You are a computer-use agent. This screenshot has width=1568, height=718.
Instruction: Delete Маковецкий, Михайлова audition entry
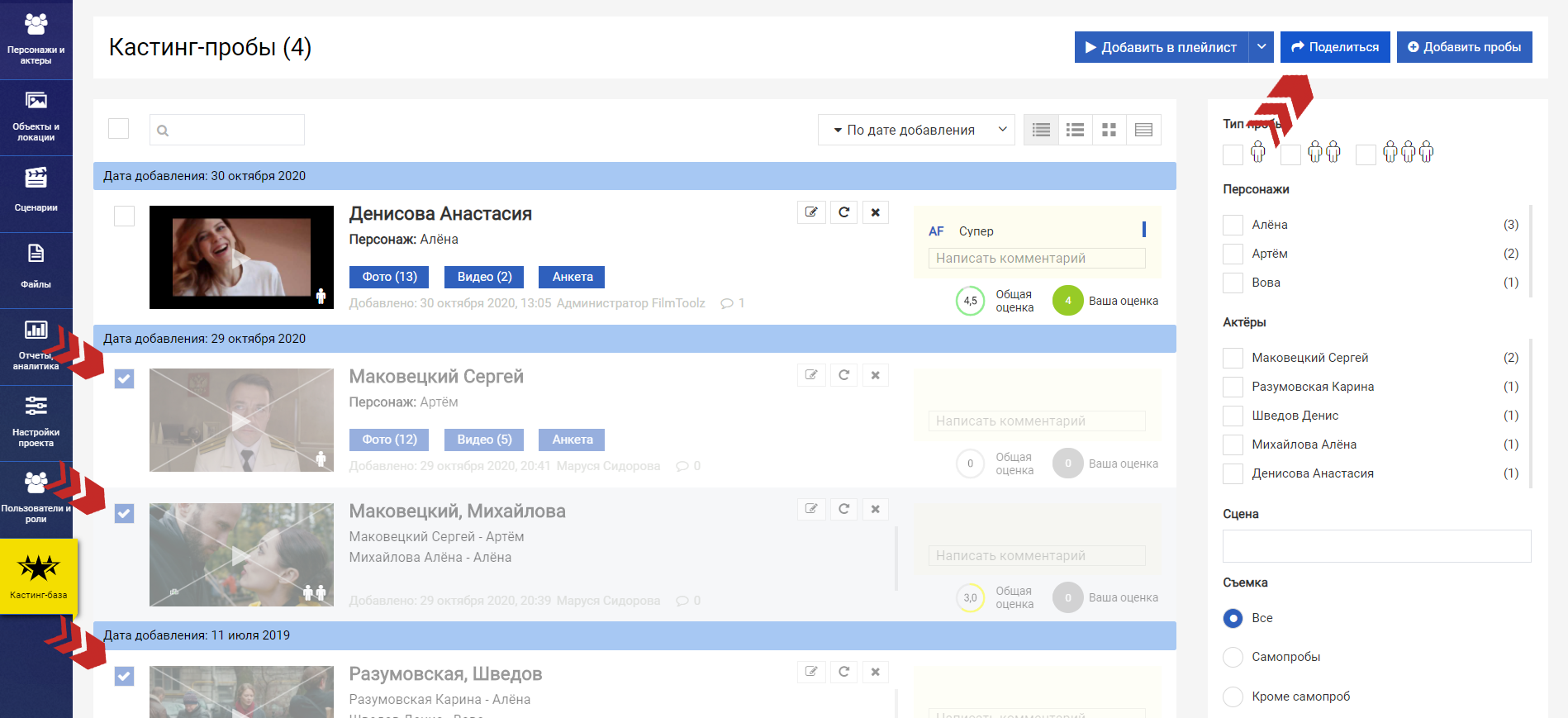point(876,509)
